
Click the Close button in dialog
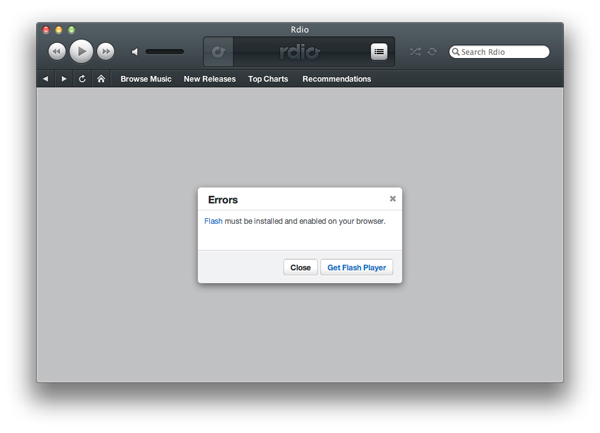click(300, 267)
